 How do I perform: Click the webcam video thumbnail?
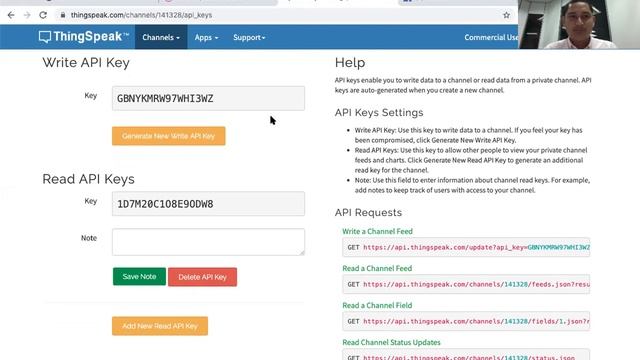pyautogui.click(x=579, y=24)
